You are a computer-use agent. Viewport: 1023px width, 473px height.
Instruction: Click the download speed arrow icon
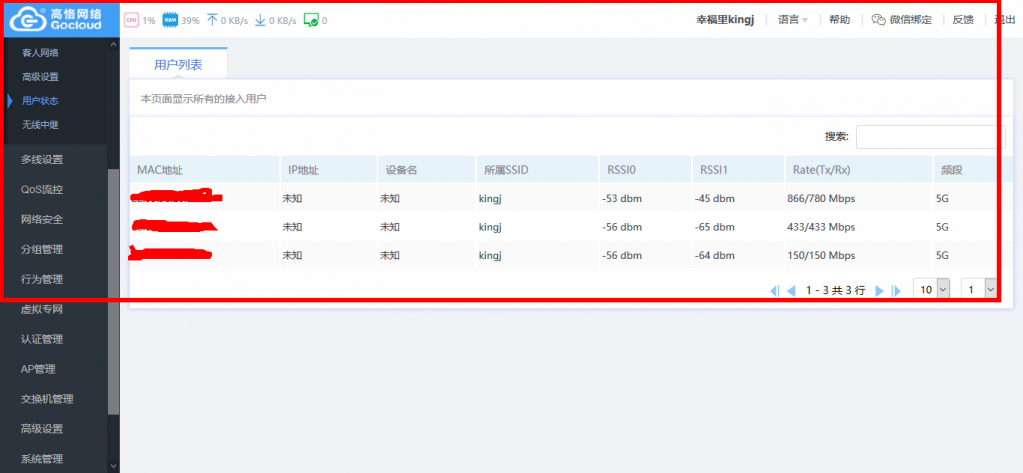(x=260, y=20)
